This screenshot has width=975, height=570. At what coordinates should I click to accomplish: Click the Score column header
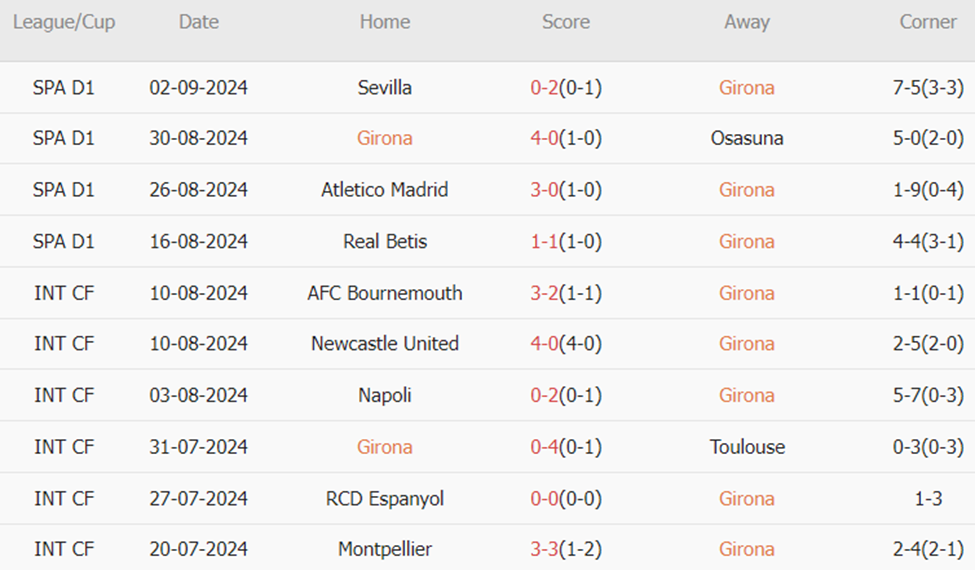(566, 22)
